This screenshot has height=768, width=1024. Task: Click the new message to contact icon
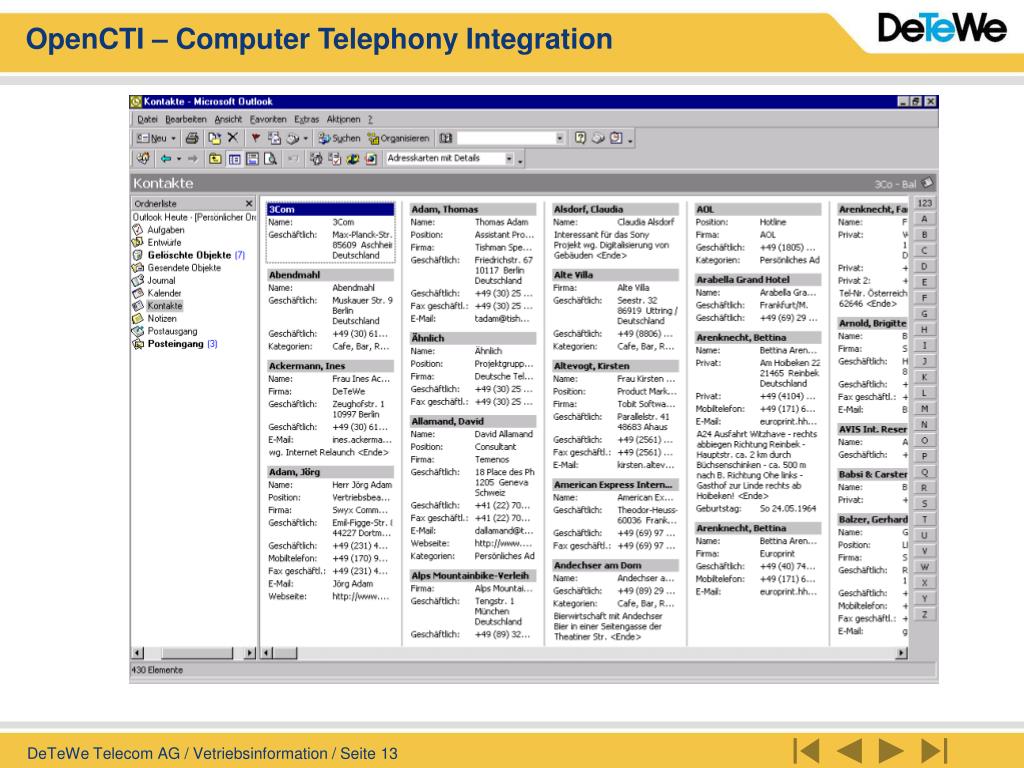click(274, 138)
